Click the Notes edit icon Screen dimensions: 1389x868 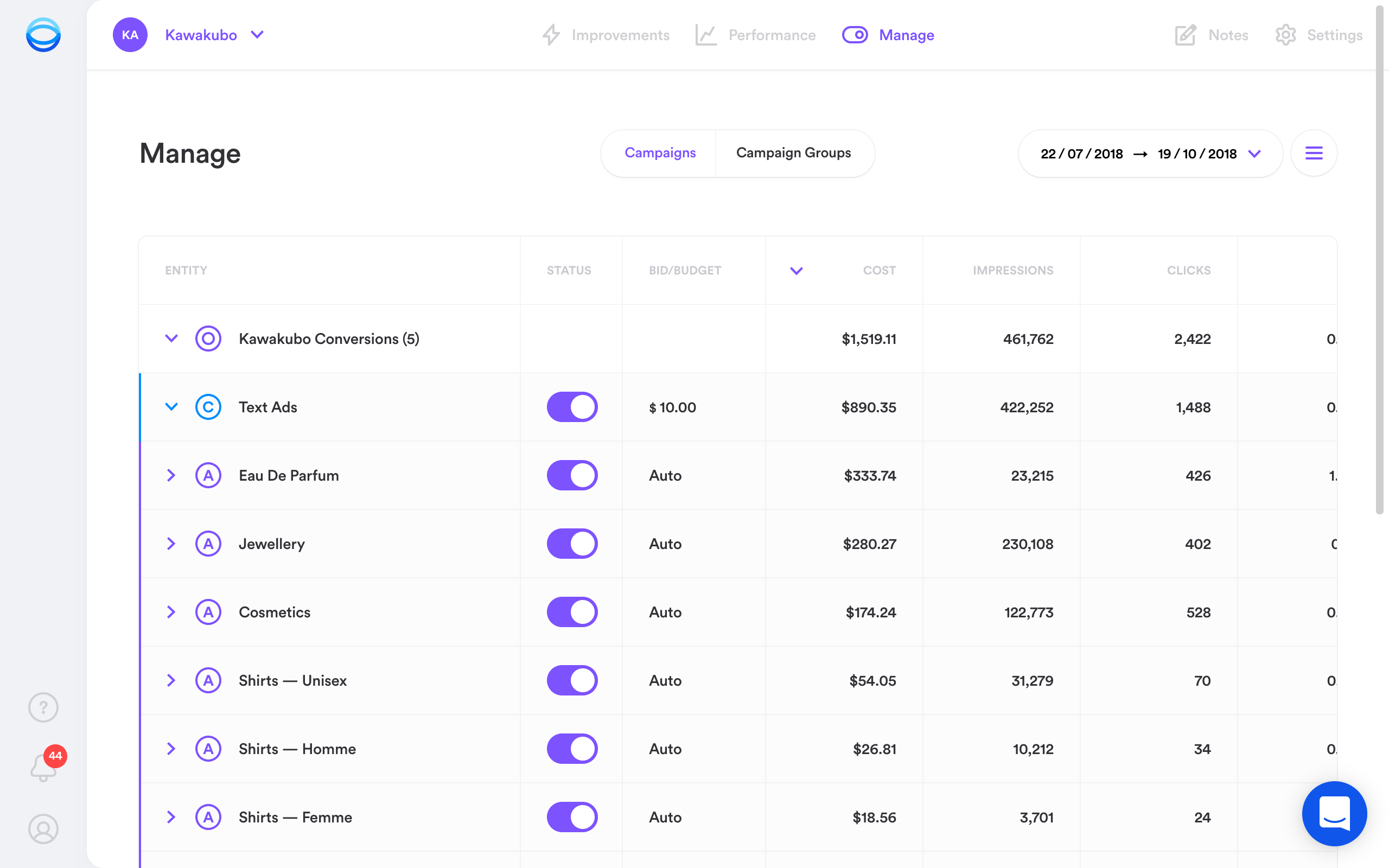tap(1186, 35)
